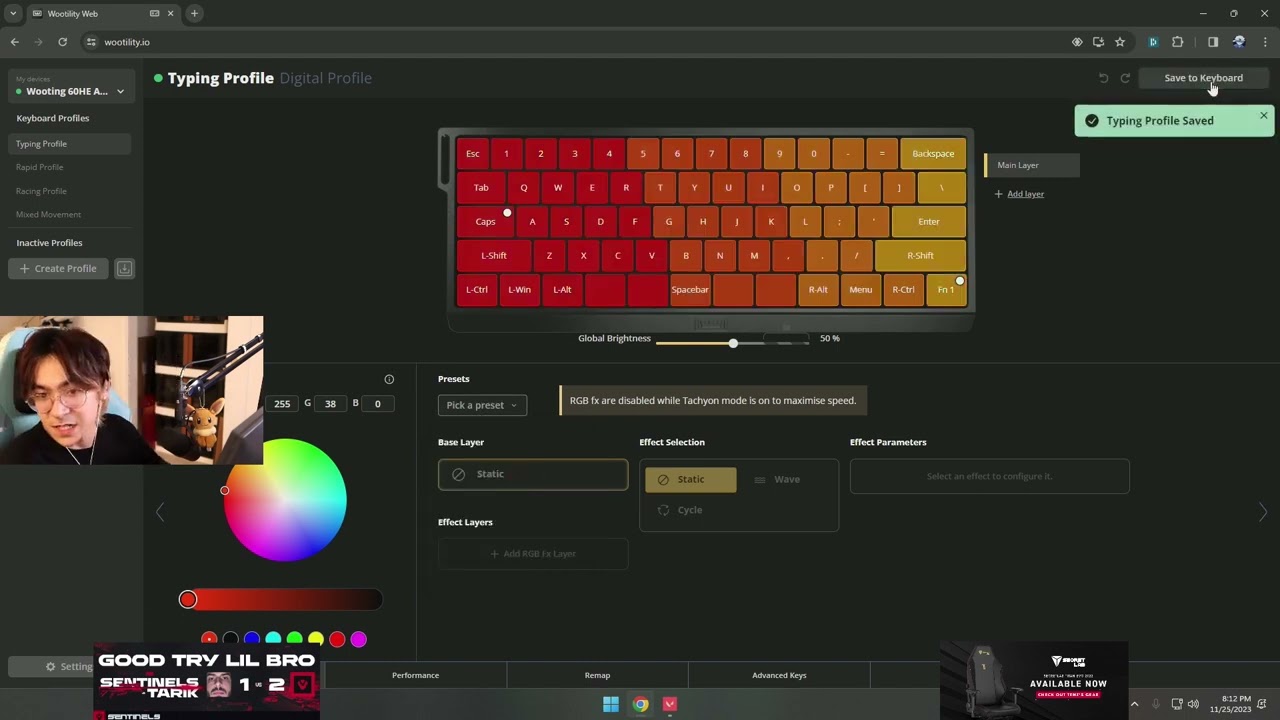
Task: Undo the last profile change
Action: coord(1104,78)
